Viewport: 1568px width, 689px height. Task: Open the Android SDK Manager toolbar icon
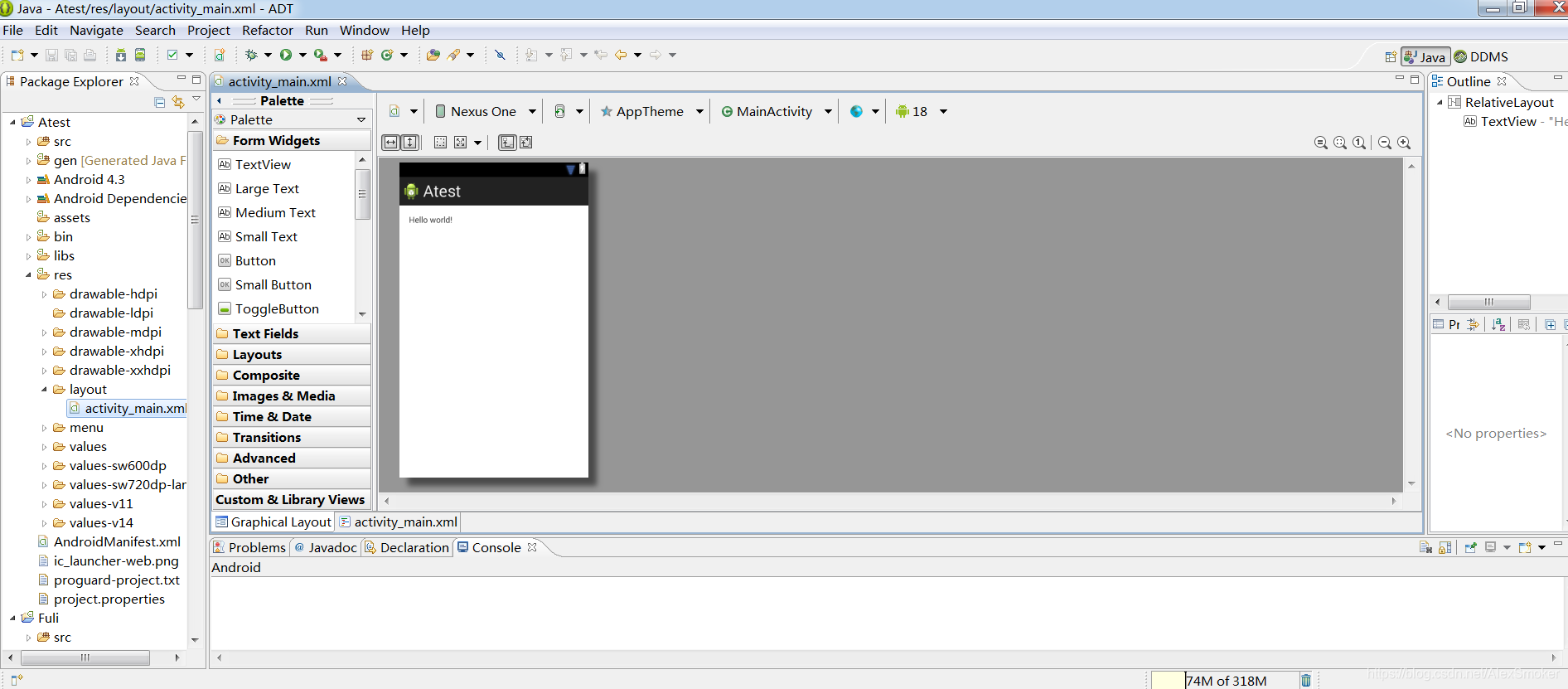[x=121, y=55]
